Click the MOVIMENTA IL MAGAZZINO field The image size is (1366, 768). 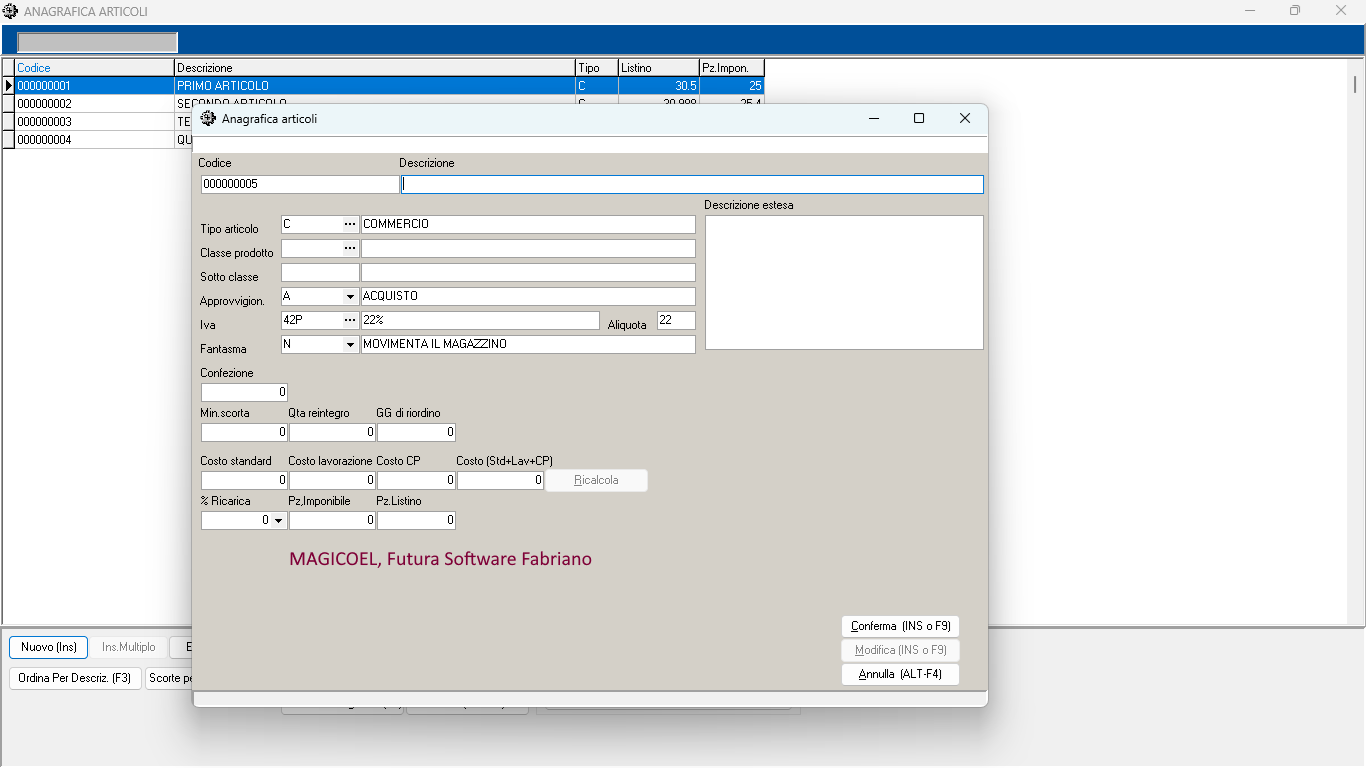click(x=528, y=344)
